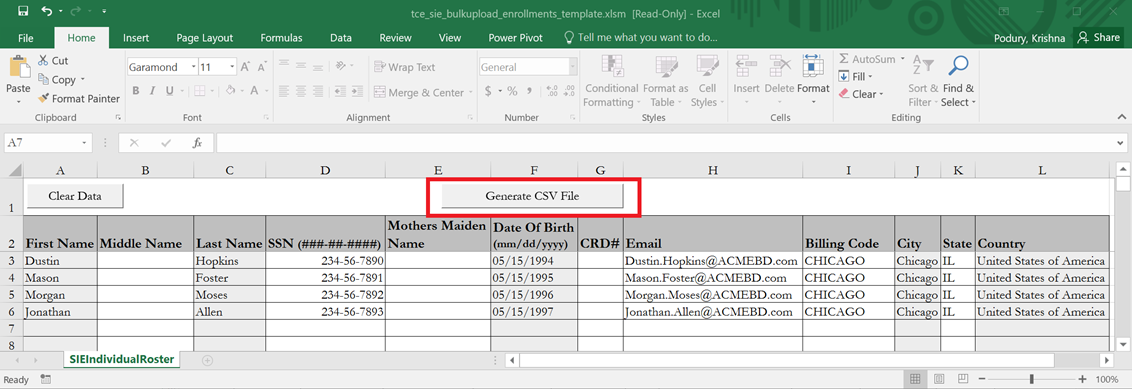This screenshot has width=1132, height=389.
Task: Open Format as Table gallery
Action: pos(666,82)
